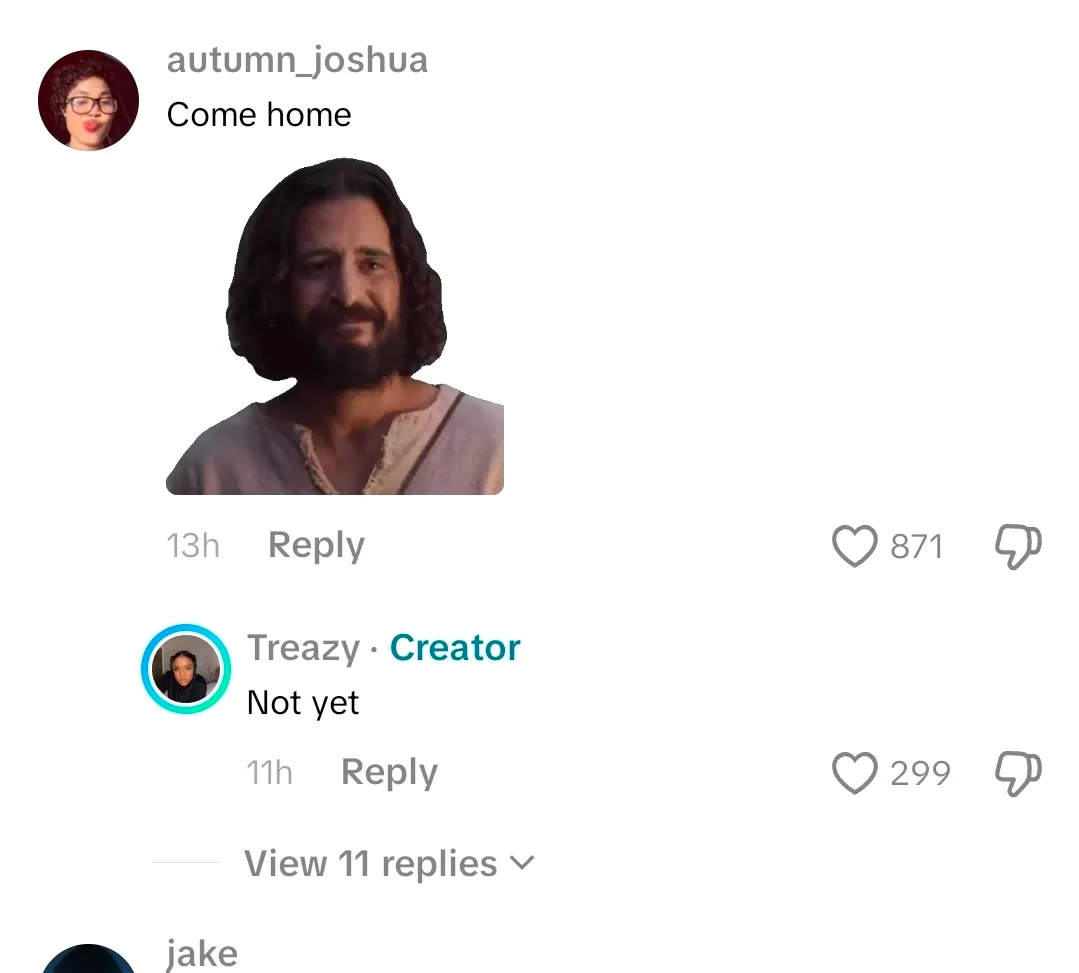
Task: Open the Treazy username link
Action: click(x=303, y=648)
